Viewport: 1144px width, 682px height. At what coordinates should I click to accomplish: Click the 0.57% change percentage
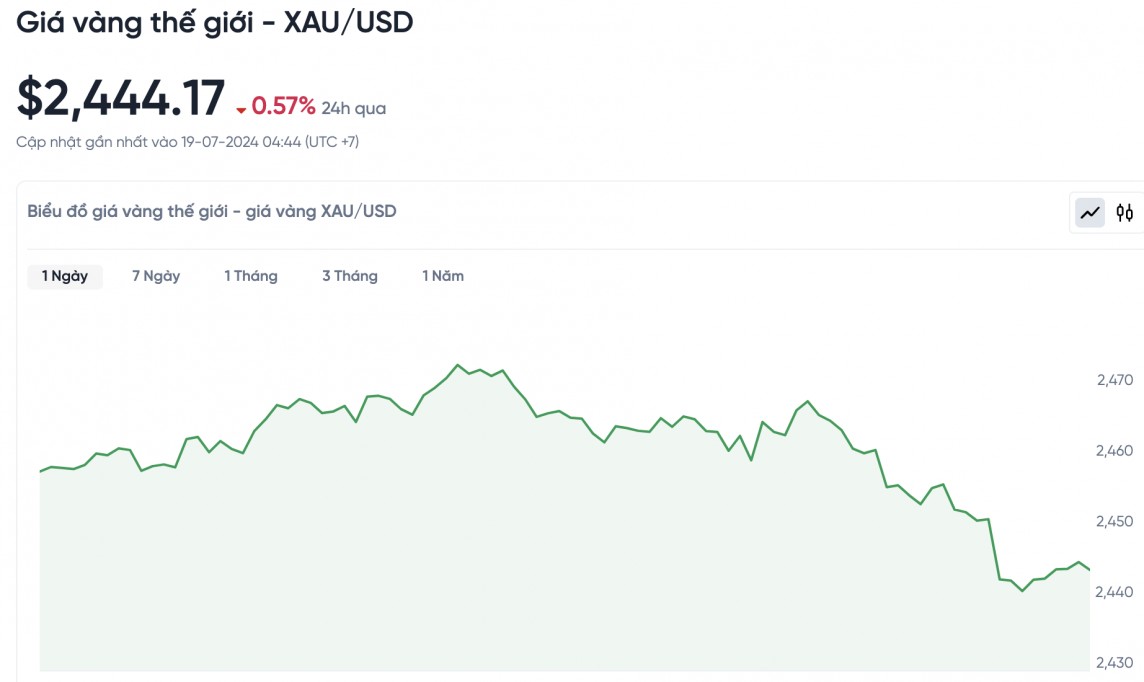click(x=283, y=106)
